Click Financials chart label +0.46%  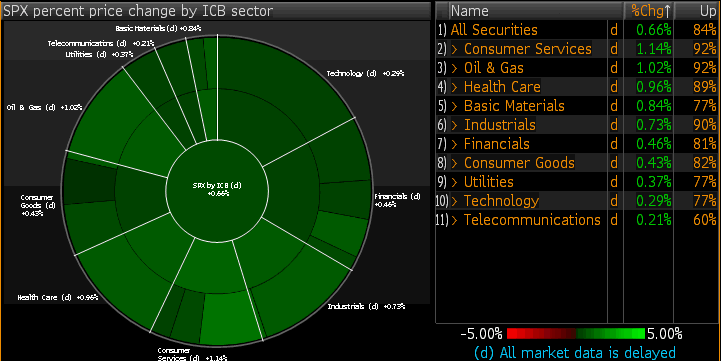click(397, 200)
